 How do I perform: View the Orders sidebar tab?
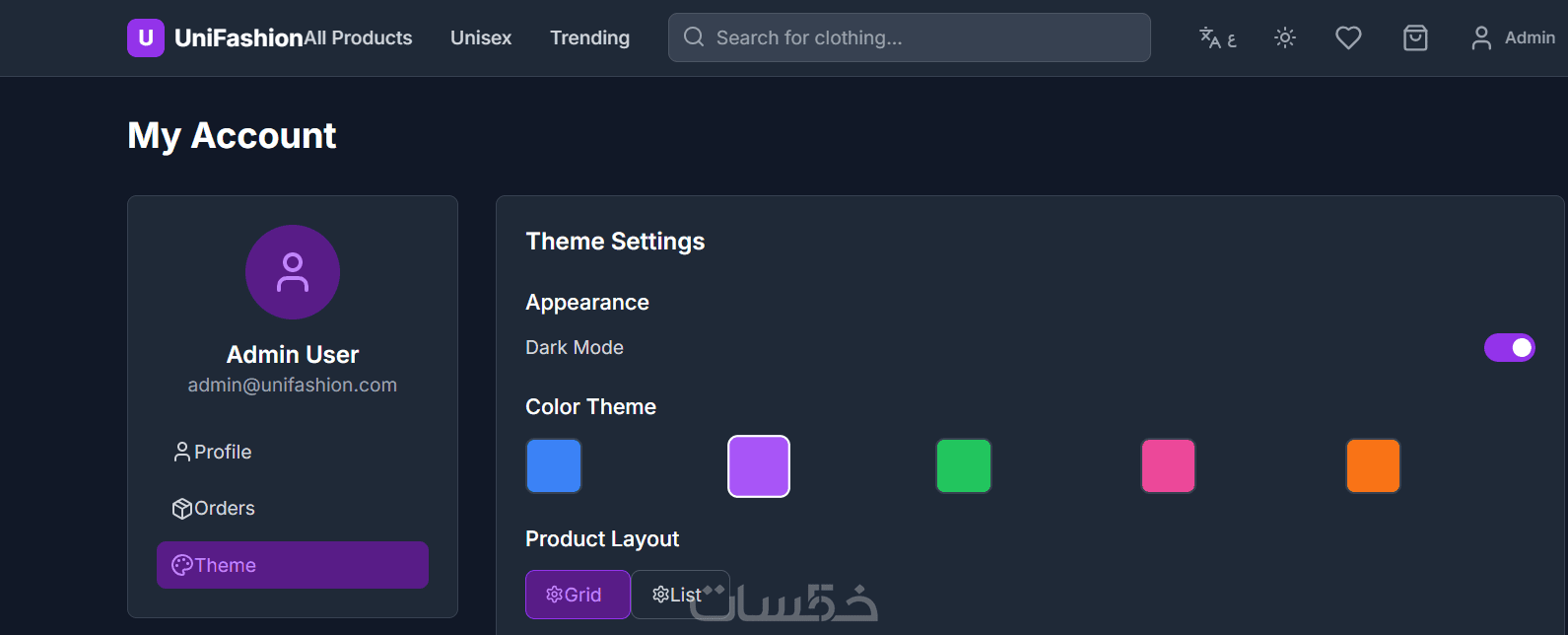pos(214,509)
